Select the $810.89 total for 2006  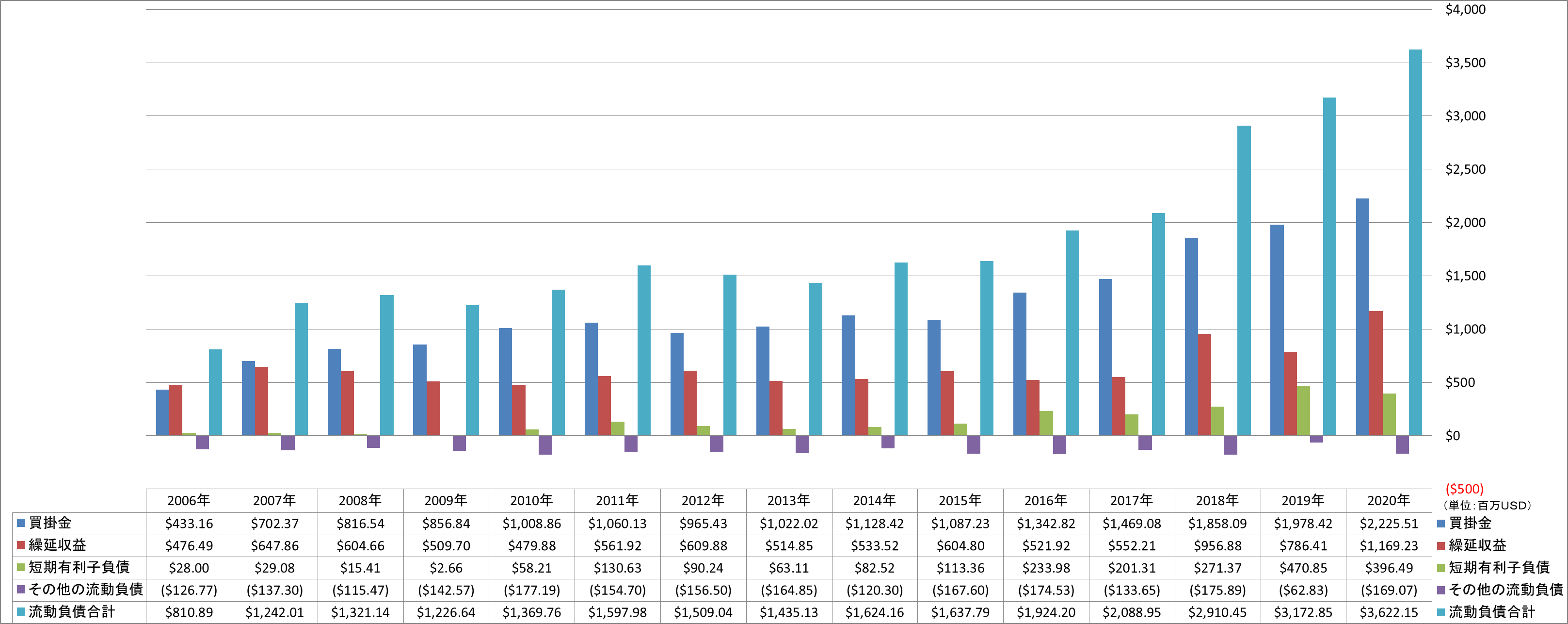[189, 612]
